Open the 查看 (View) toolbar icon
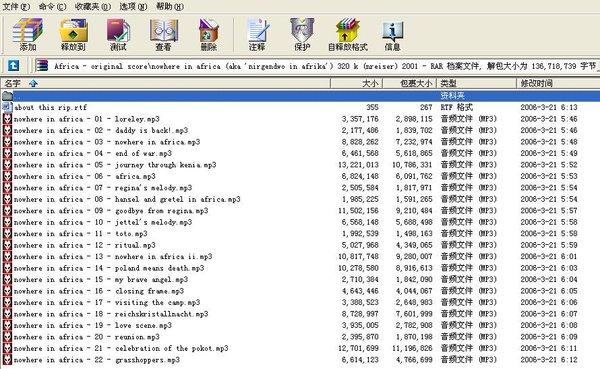Screen dimensions: 600x369 (x=163, y=34)
